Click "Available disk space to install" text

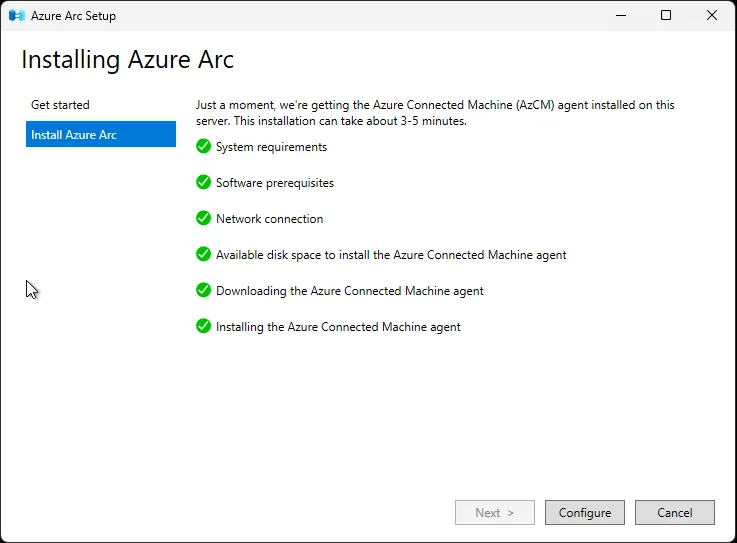point(293,255)
